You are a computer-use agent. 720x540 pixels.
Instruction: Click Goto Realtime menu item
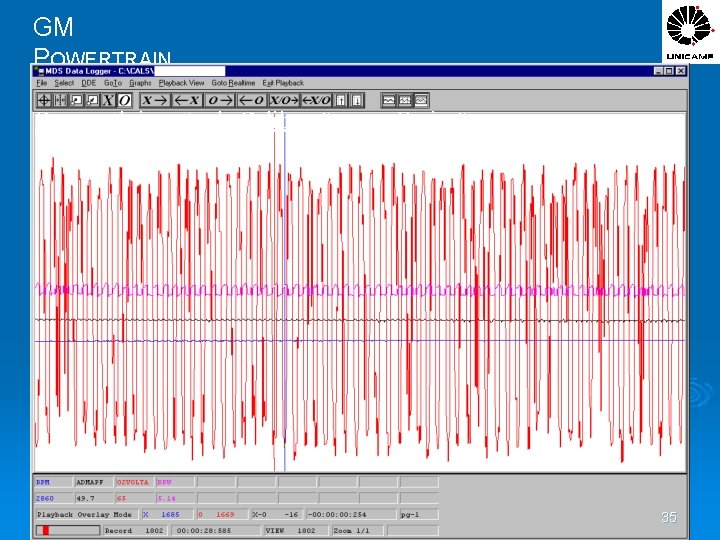click(233, 83)
